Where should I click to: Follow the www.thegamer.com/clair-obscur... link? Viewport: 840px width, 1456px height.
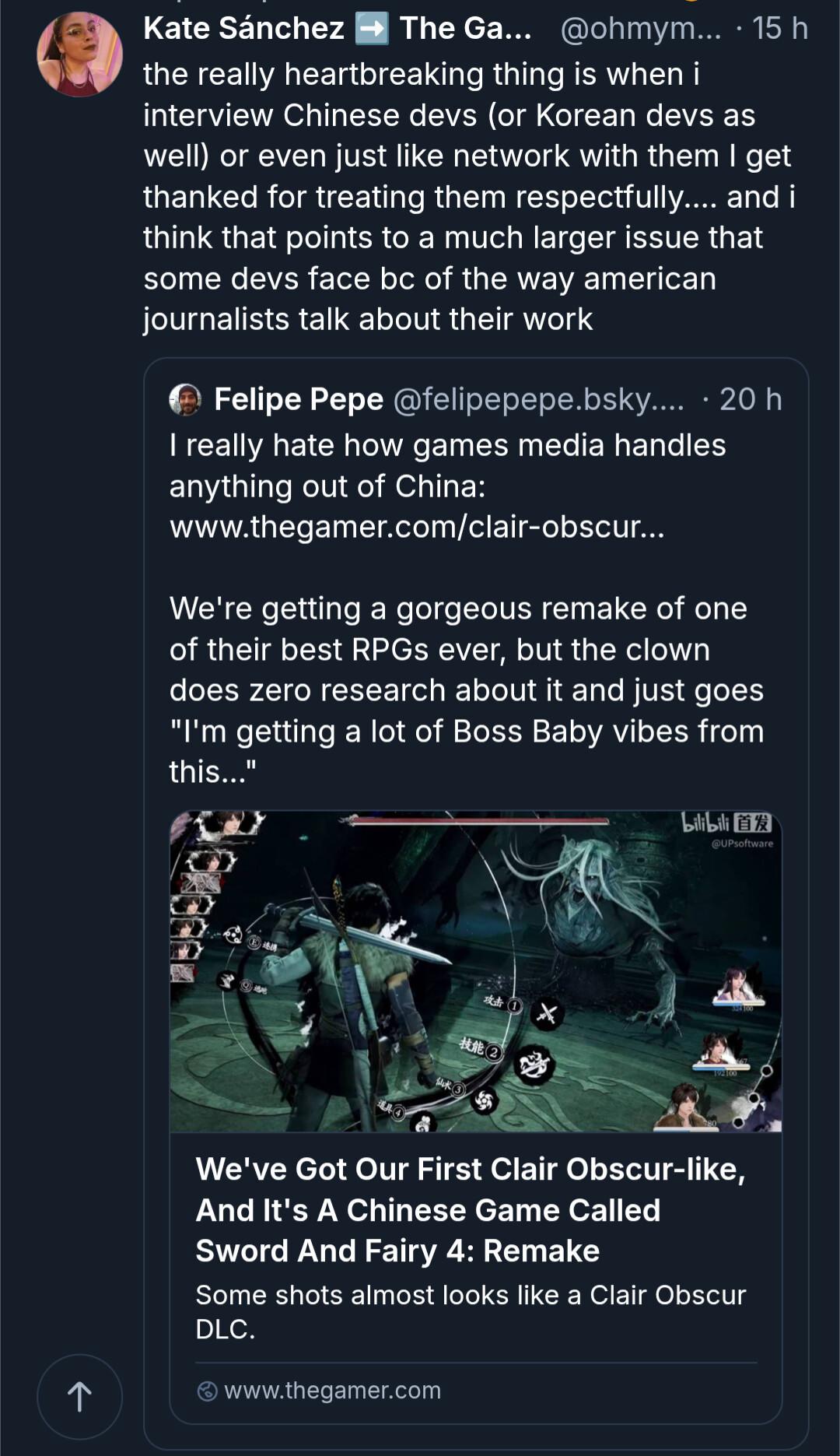pyautogui.click(x=417, y=528)
